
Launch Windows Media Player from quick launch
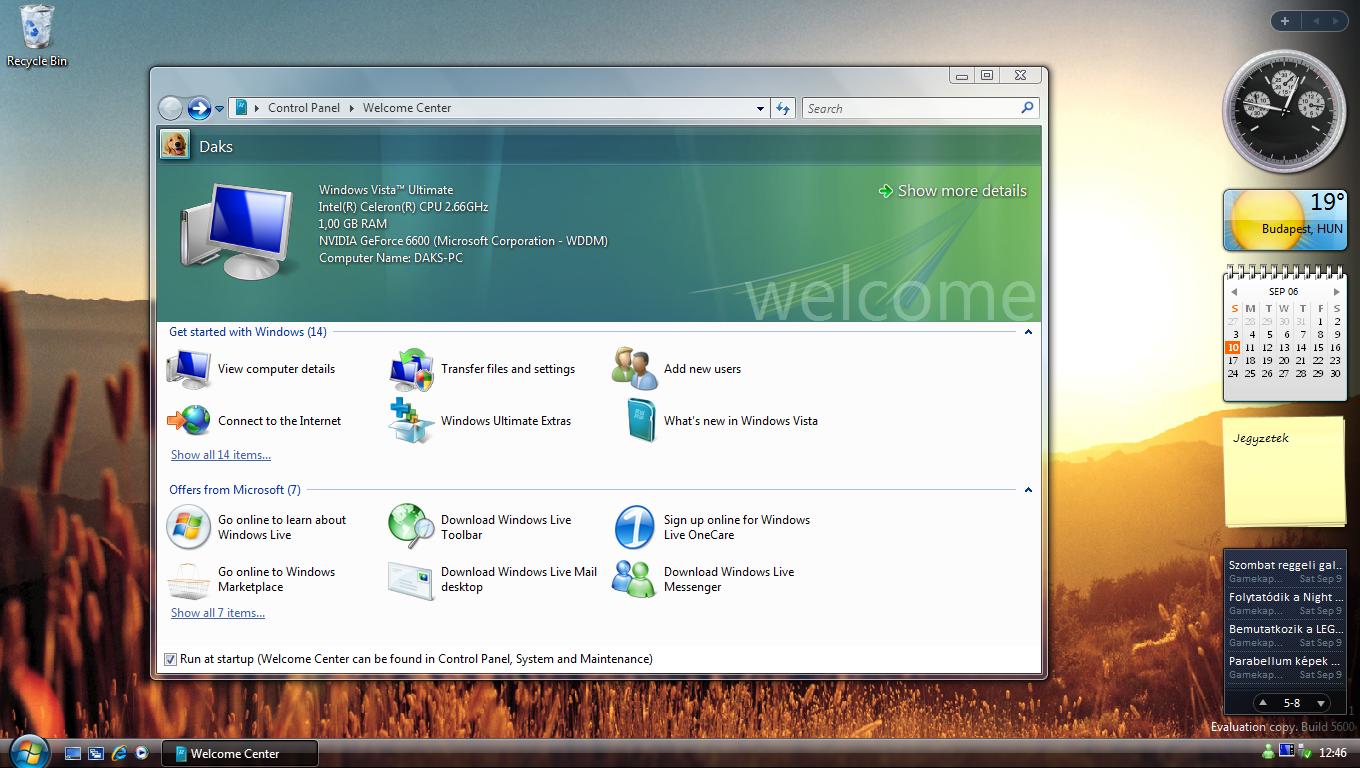[142, 753]
